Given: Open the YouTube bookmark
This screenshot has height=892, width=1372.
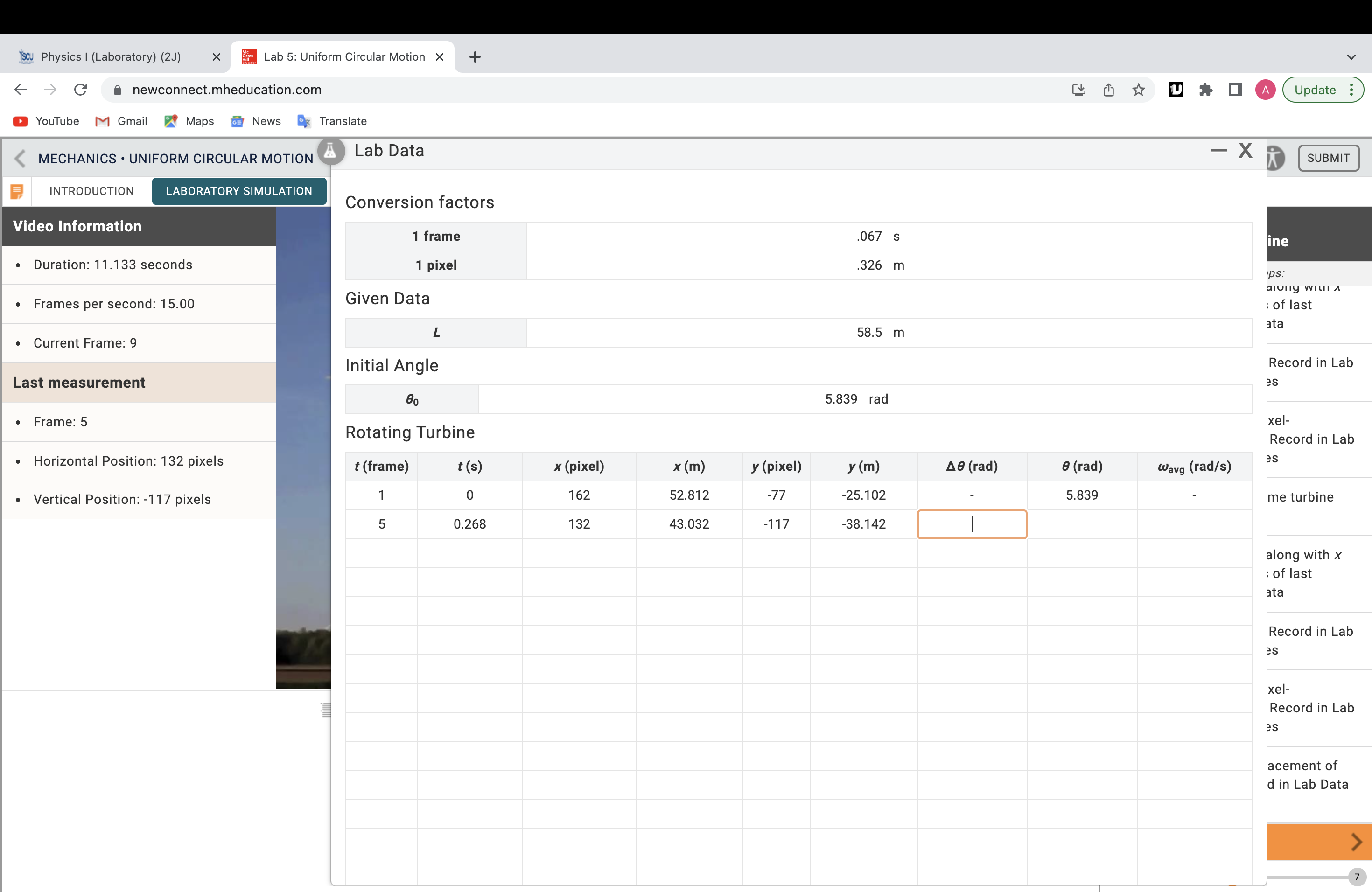Looking at the screenshot, I should point(46,121).
